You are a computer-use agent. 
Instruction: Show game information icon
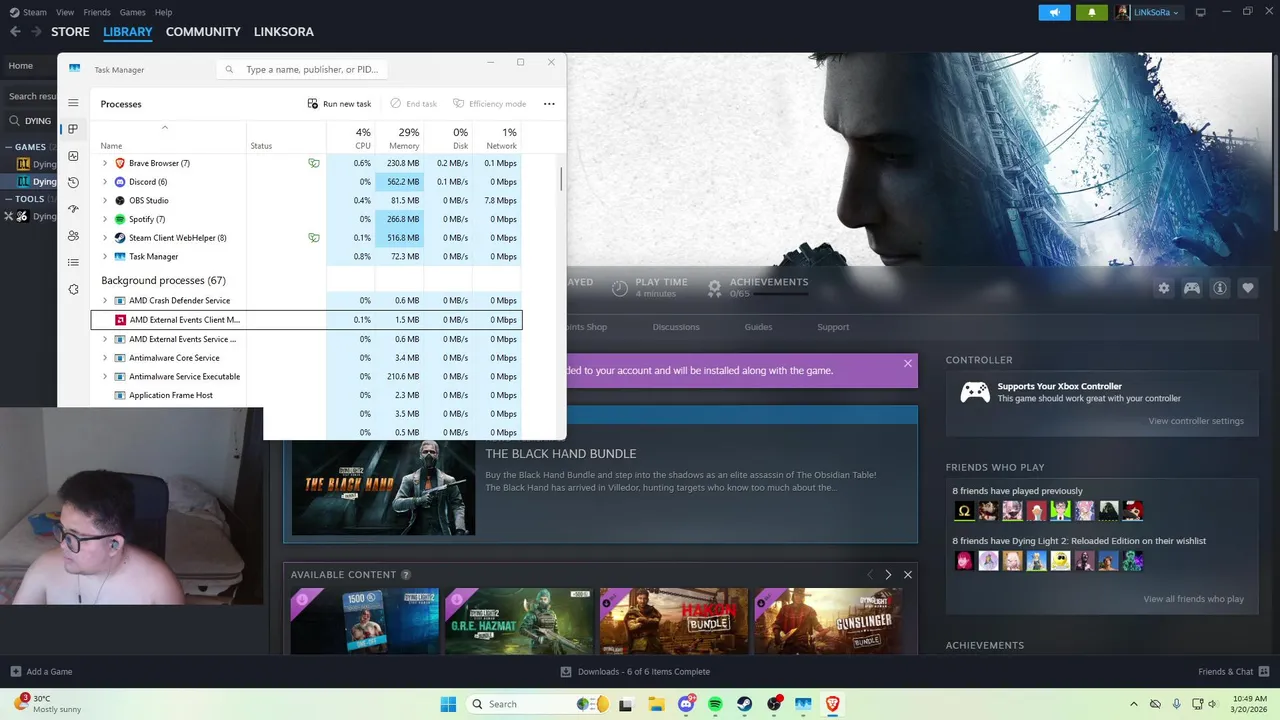click(1220, 288)
